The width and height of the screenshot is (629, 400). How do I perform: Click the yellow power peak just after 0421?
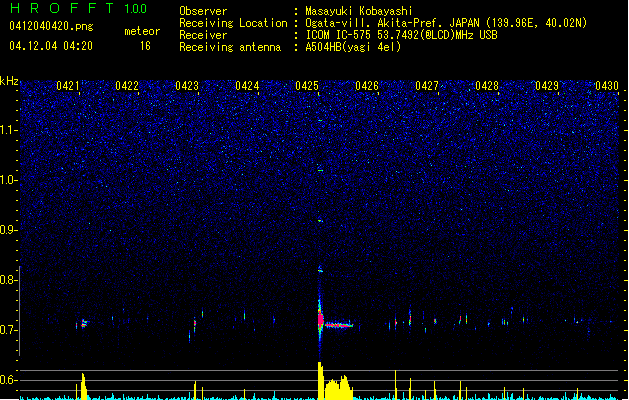pyautogui.click(x=83, y=386)
